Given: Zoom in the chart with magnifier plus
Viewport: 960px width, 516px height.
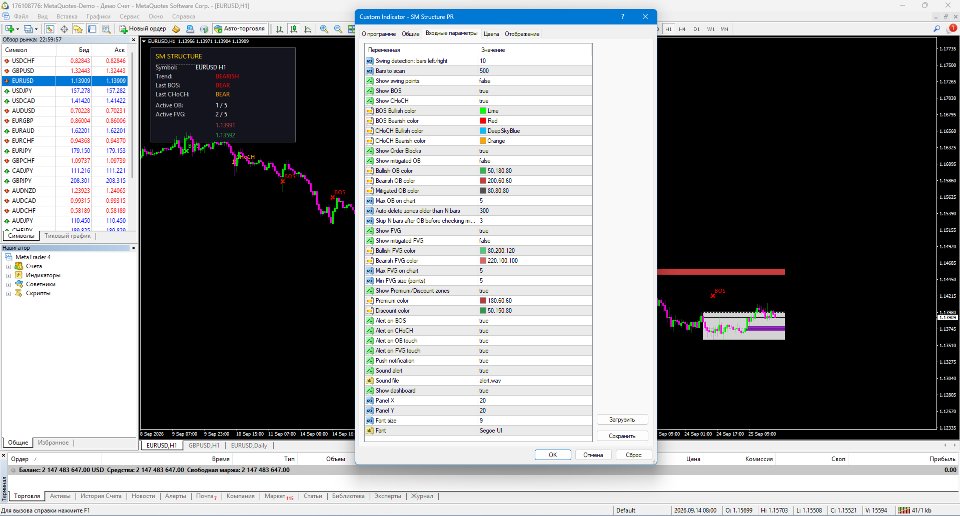Looking at the screenshot, I should [x=324, y=29].
